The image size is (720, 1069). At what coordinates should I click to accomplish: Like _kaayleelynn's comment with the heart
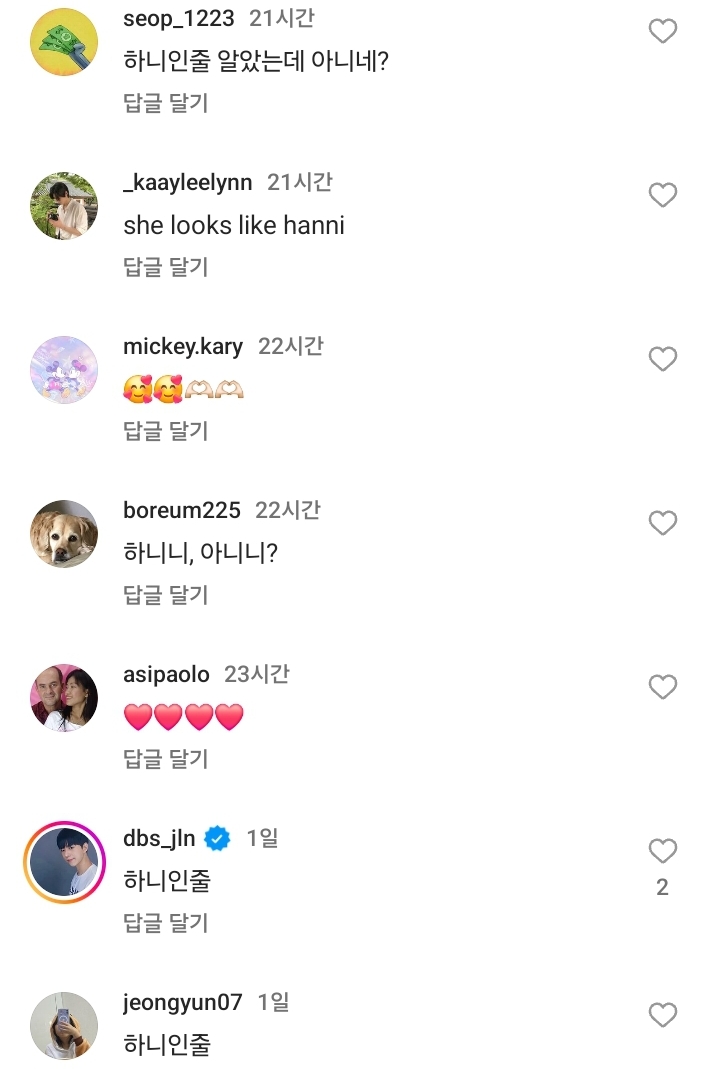coord(663,195)
